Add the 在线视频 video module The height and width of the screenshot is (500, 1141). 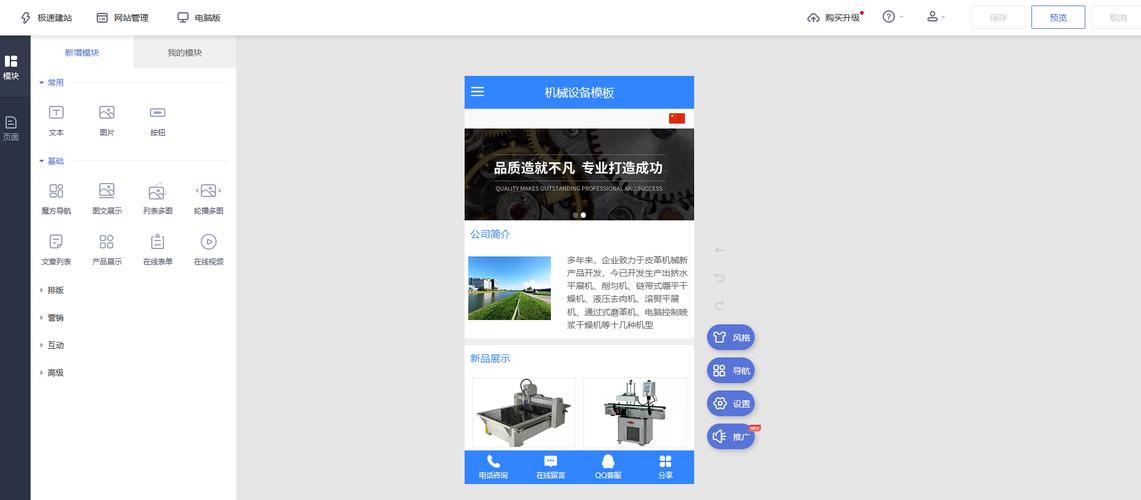pos(209,250)
